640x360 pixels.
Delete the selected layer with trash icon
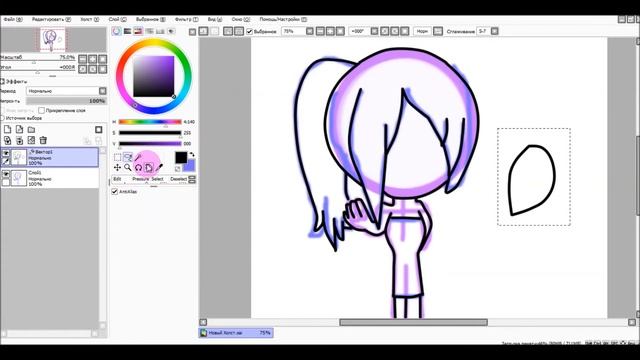click(43, 140)
